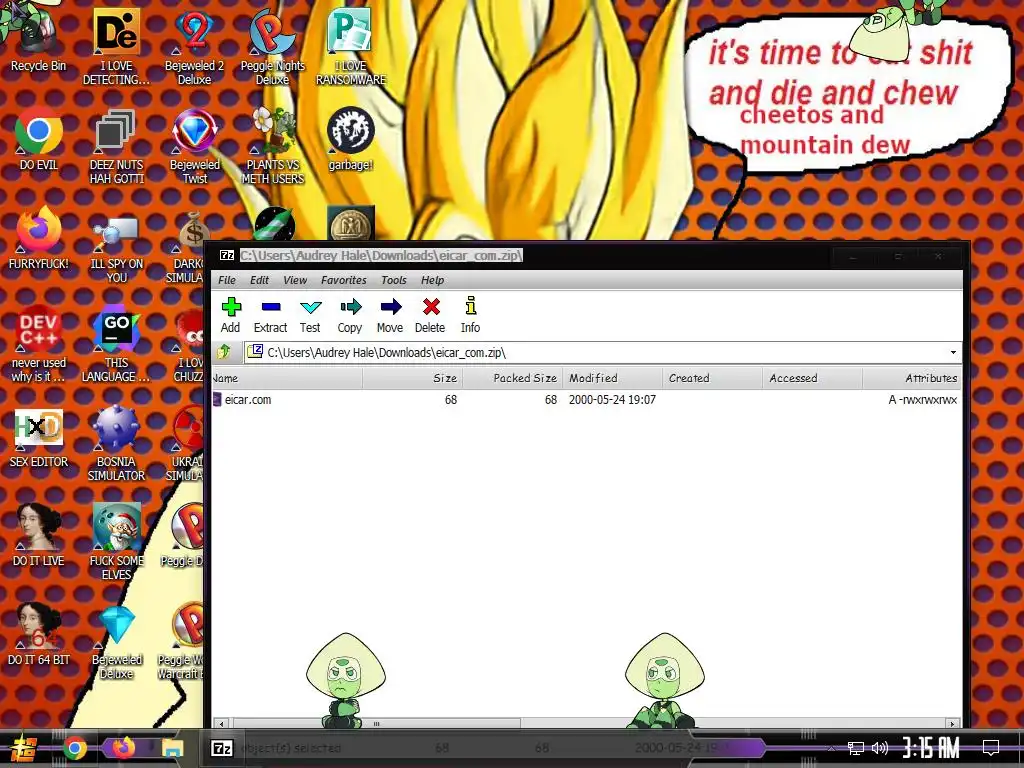Open the notification center icon
Image resolution: width=1024 pixels, height=768 pixels.
[x=991, y=748]
